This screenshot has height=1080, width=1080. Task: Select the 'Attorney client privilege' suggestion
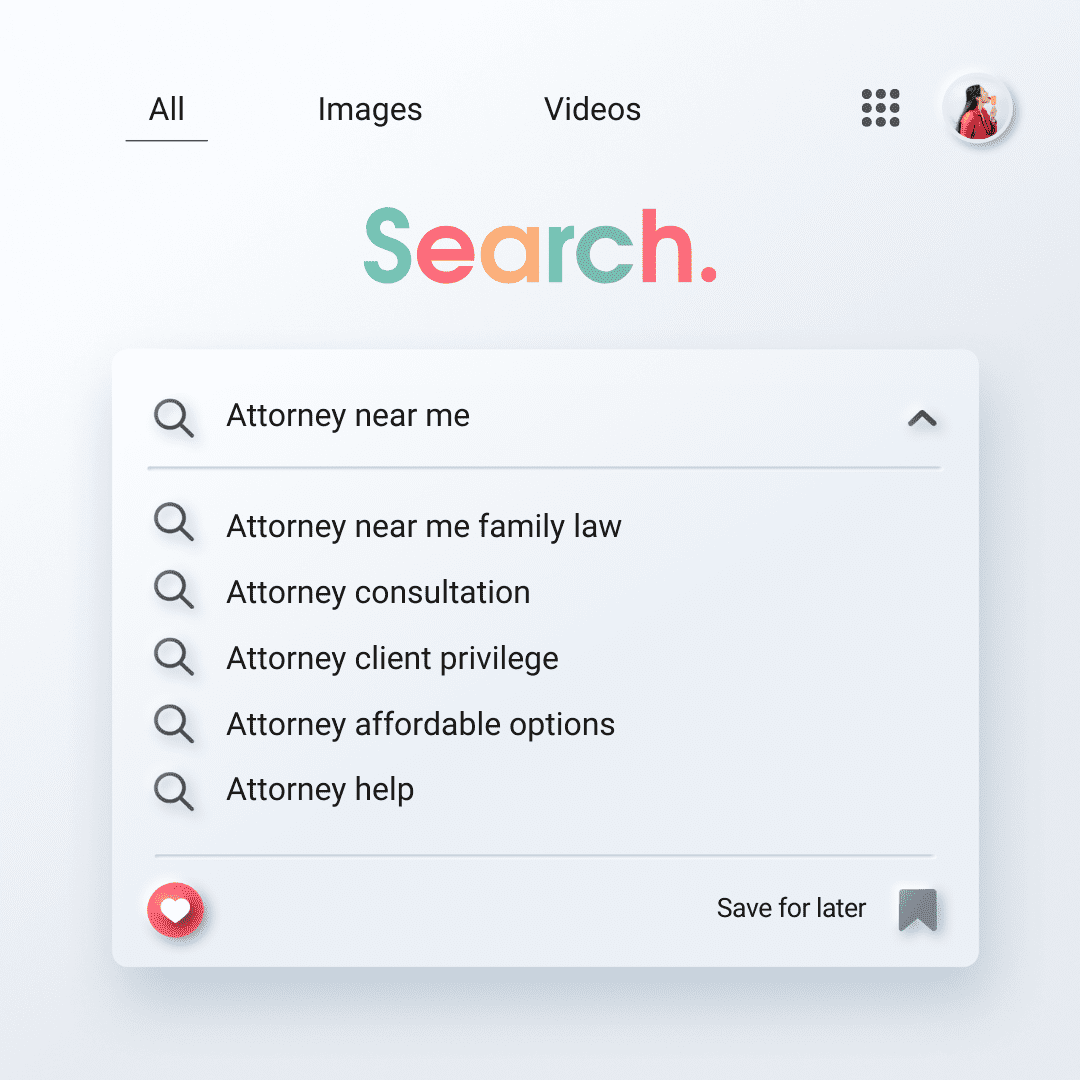(392, 658)
